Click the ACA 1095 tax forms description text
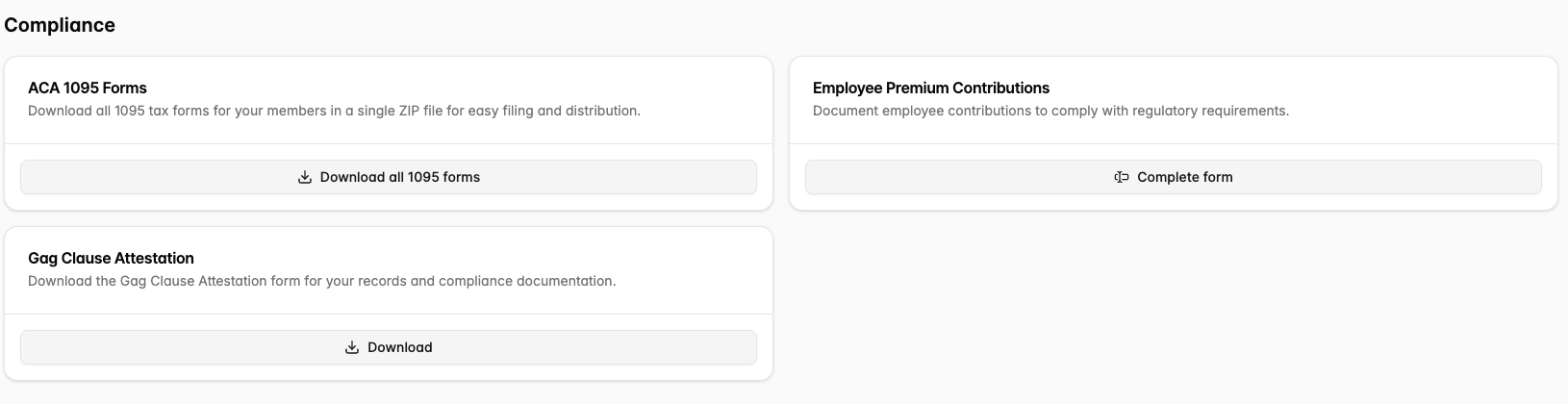The image size is (1568, 404). point(334,111)
